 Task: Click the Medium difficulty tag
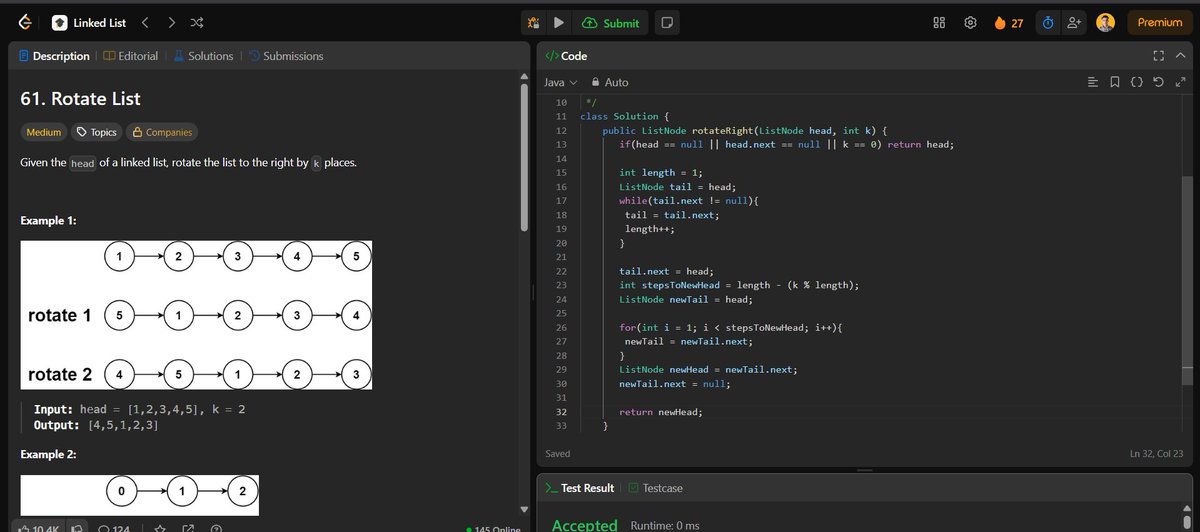(x=43, y=132)
